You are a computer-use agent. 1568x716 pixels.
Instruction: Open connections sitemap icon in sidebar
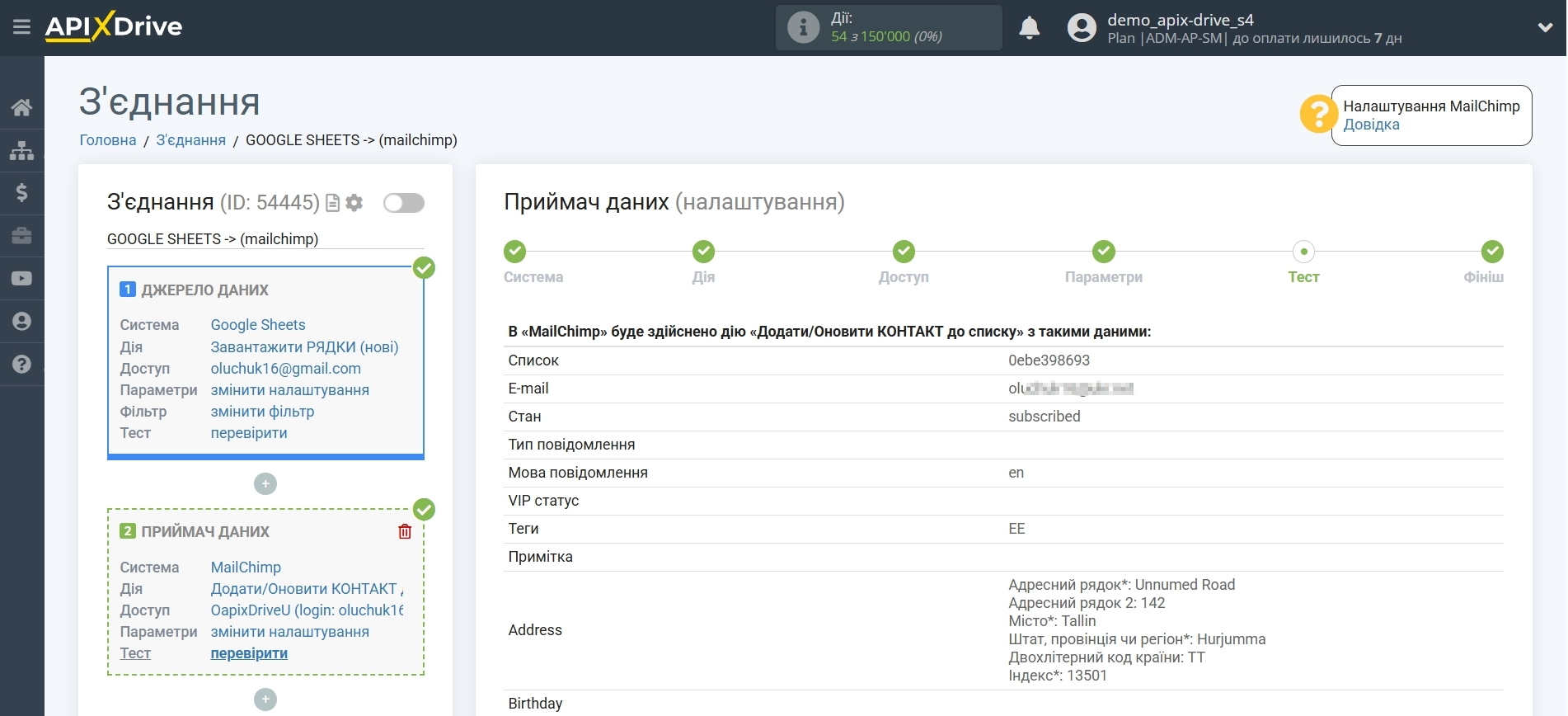(x=22, y=150)
